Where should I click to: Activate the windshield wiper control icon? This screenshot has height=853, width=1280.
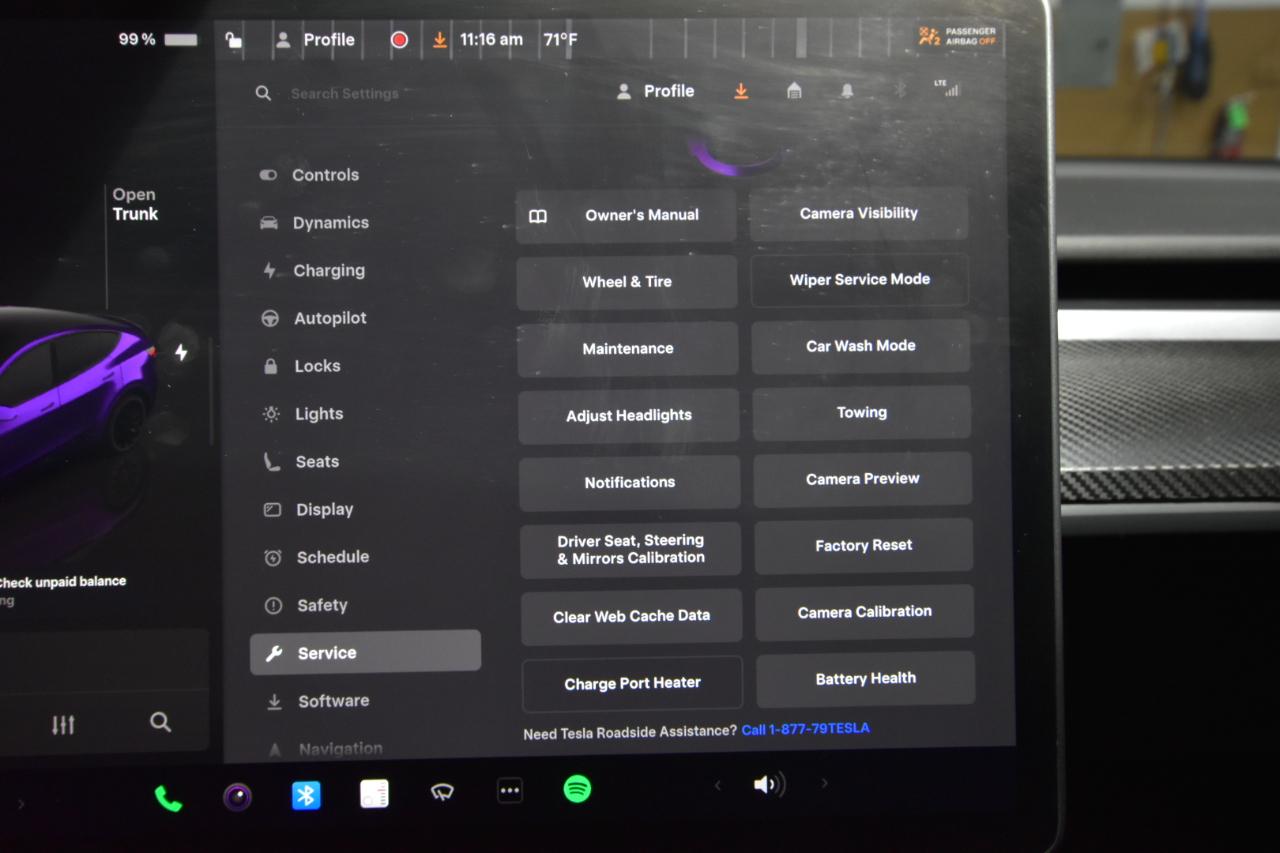tap(442, 792)
